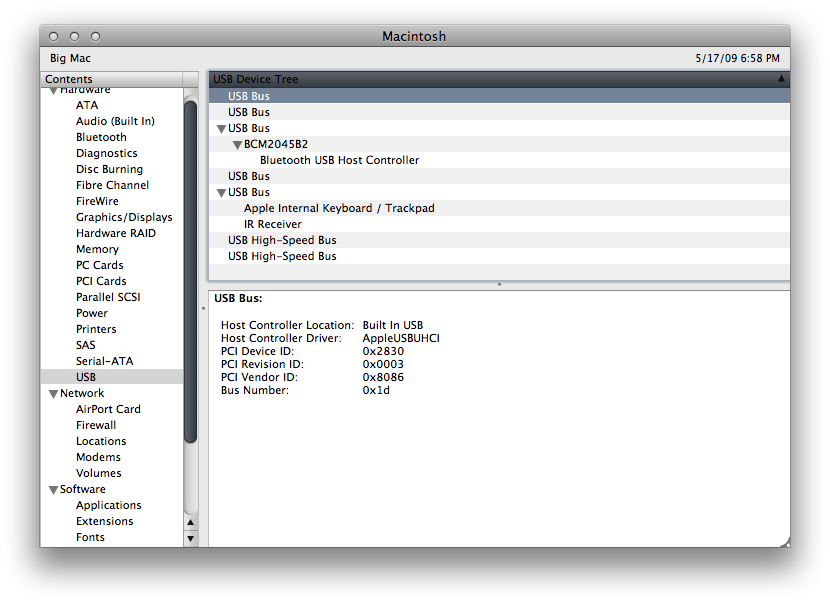
Task: Select Hardware RAID in the sidebar
Action: (115, 233)
